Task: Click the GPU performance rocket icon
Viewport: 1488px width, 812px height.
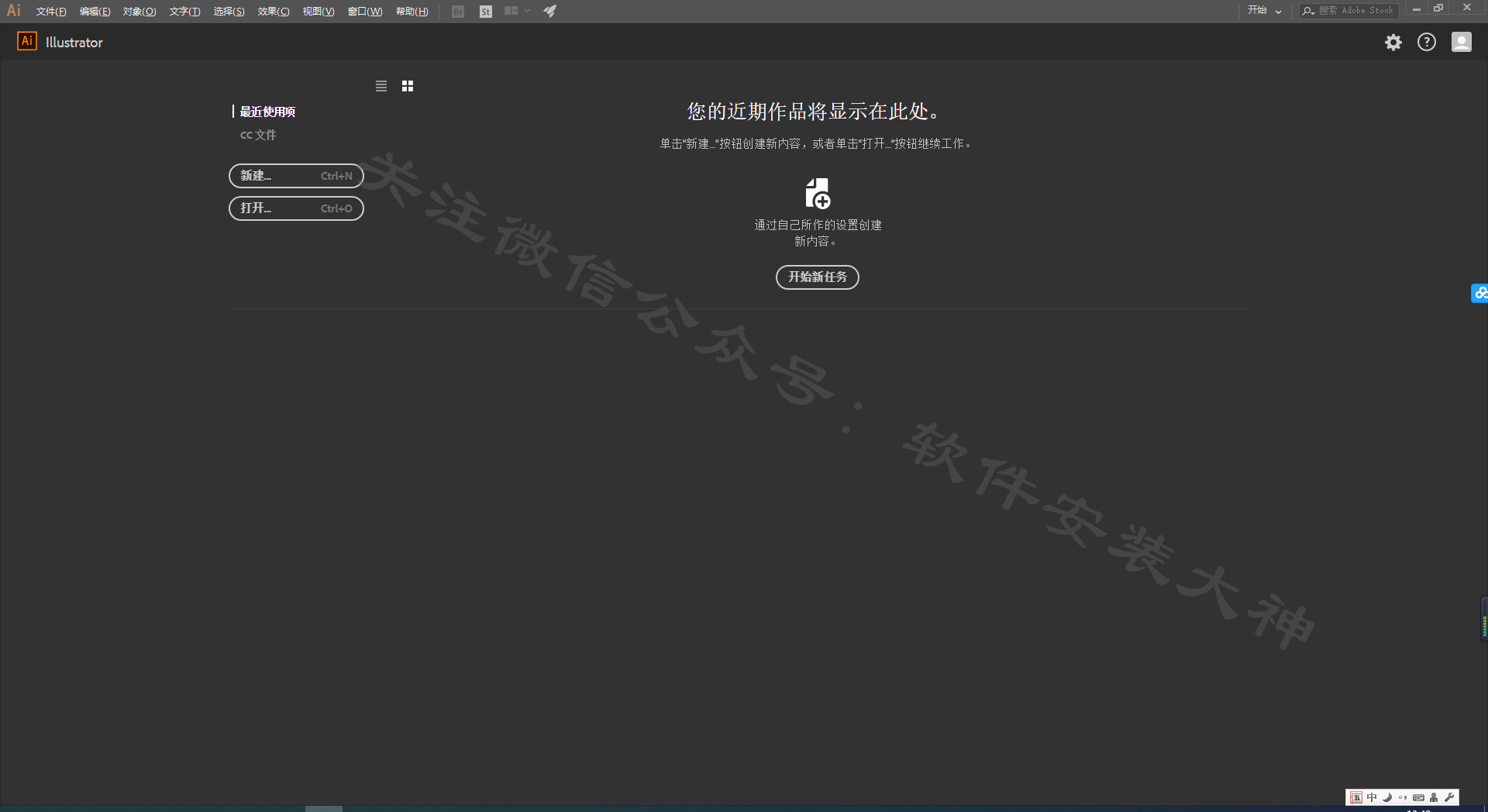Action: [549, 11]
